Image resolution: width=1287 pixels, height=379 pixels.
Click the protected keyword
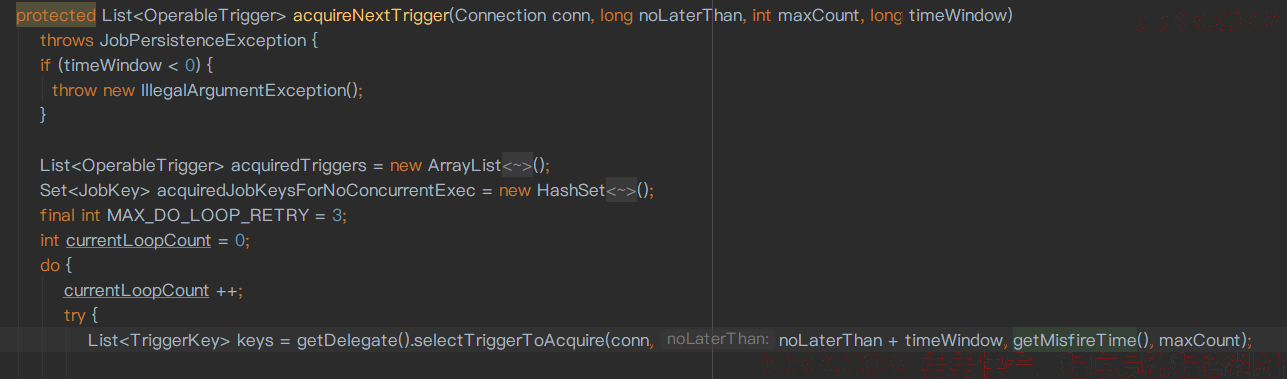pos(56,15)
